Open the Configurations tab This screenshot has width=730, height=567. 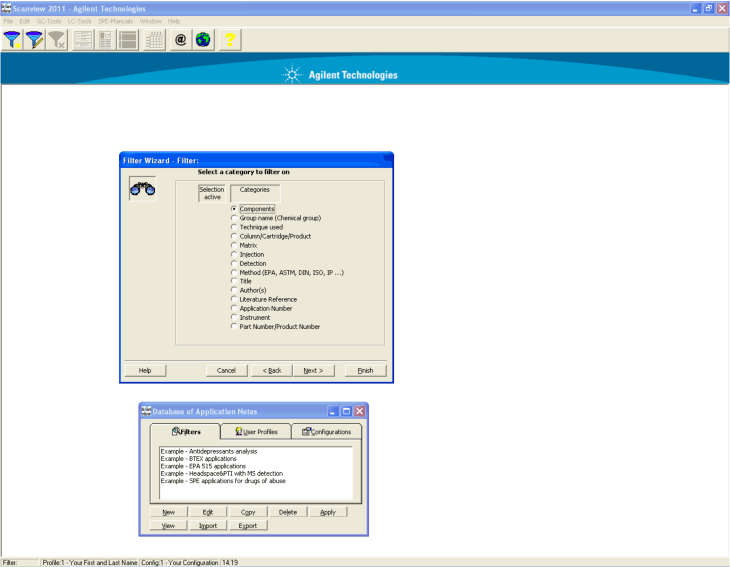326,432
